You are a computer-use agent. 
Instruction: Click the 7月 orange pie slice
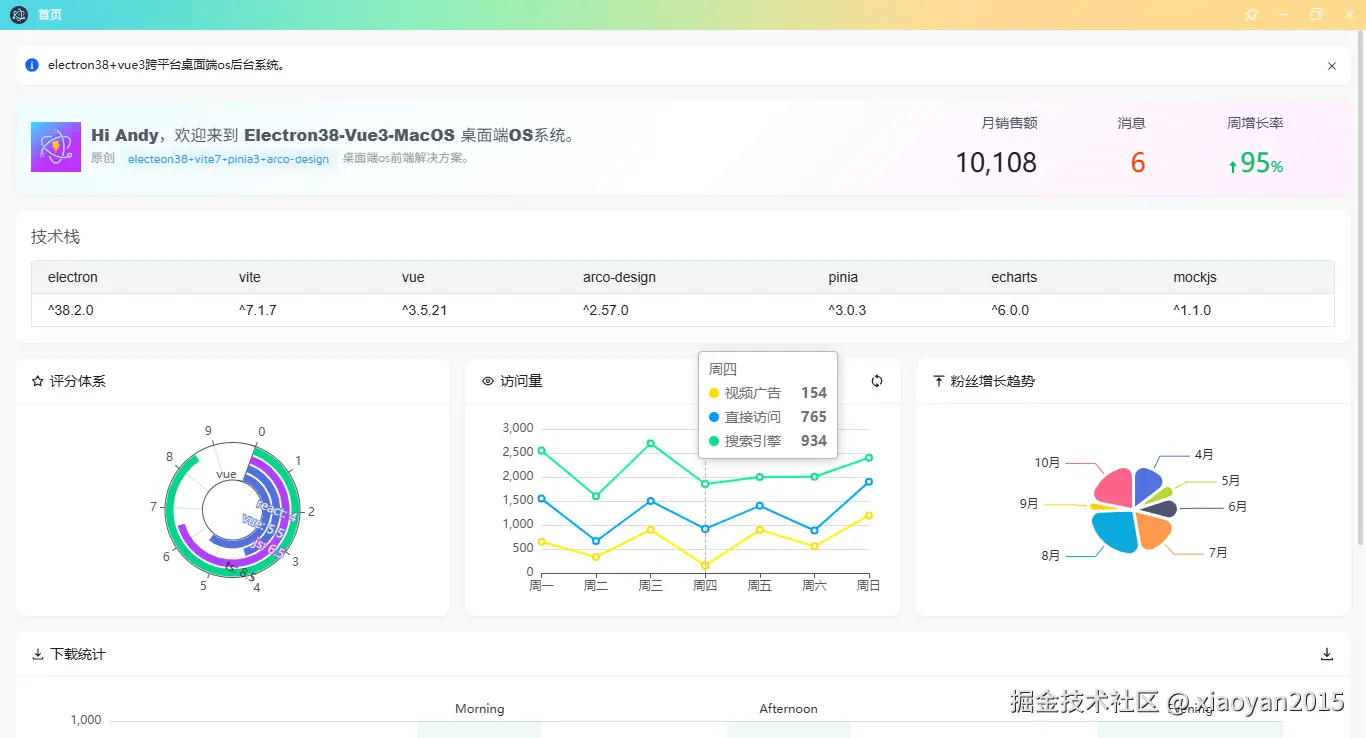pyautogui.click(x=1154, y=532)
